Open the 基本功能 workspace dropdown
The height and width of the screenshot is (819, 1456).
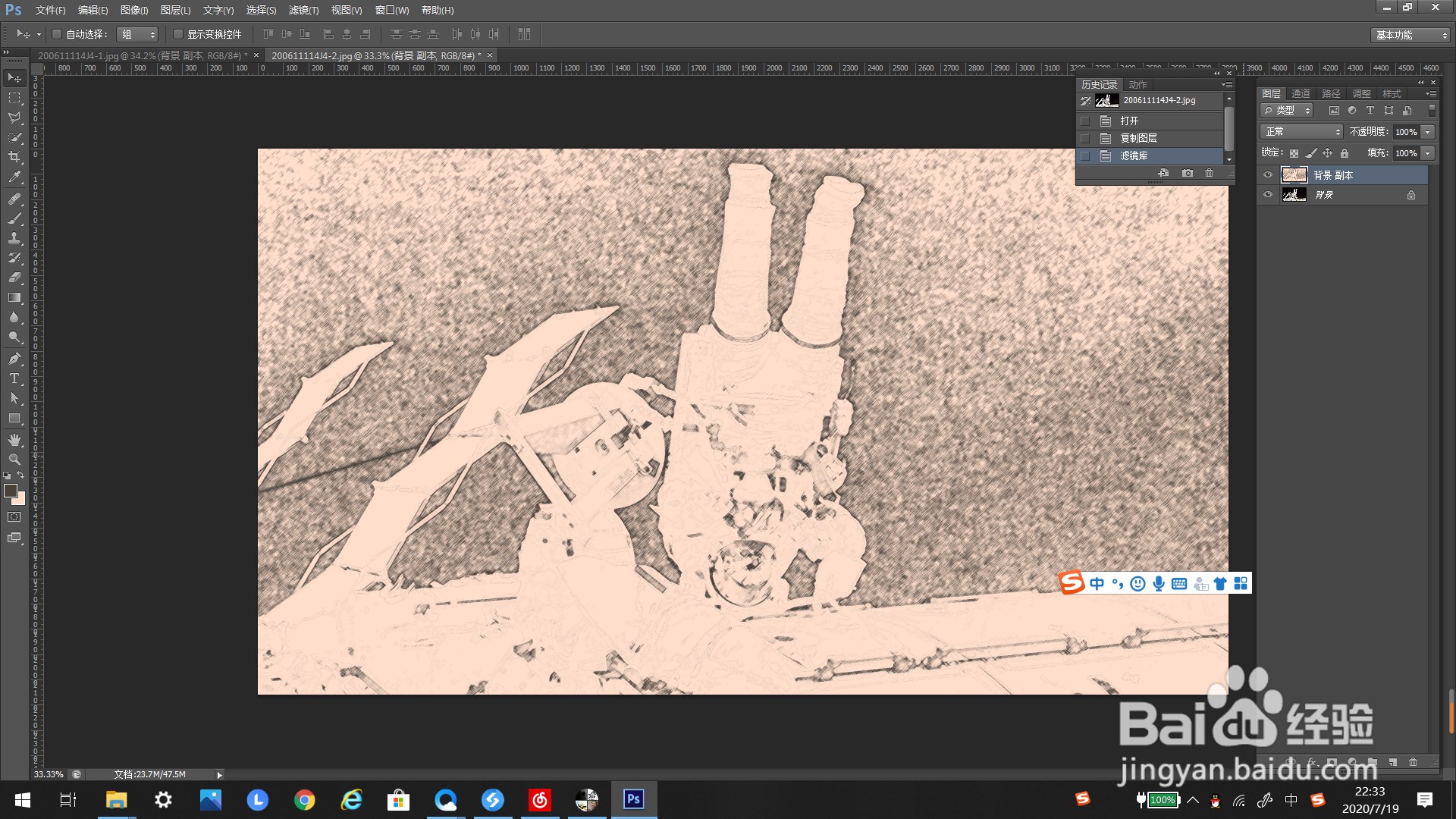click(1411, 35)
